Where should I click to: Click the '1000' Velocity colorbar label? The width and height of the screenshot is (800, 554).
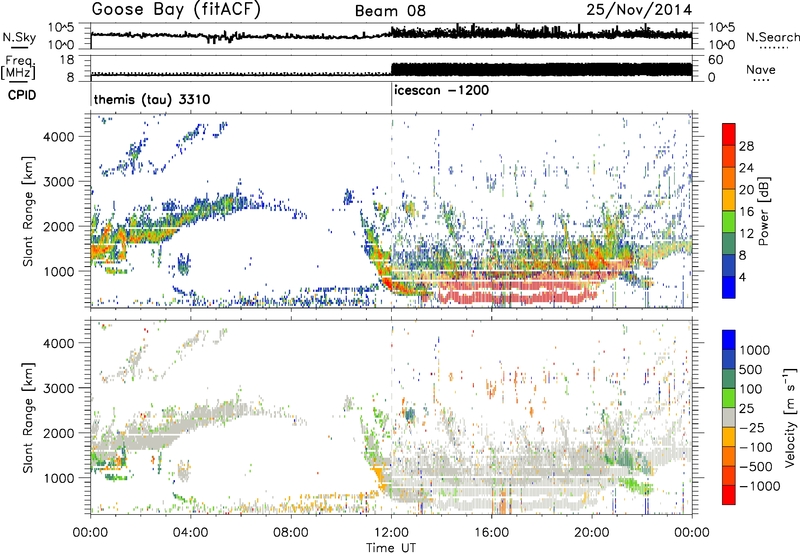point(754,350)
